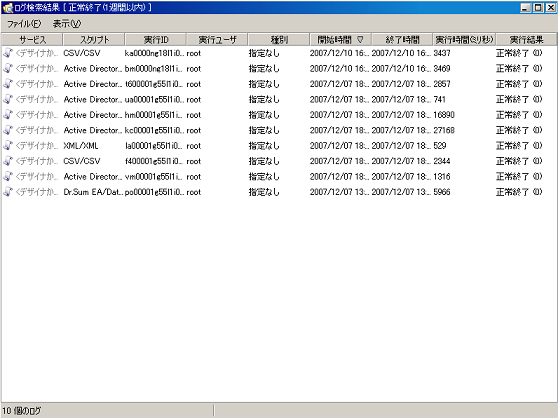This screenshot has height=418, width=558.
Task: Open the 表示(V) menu
Action: click(67, 24)
